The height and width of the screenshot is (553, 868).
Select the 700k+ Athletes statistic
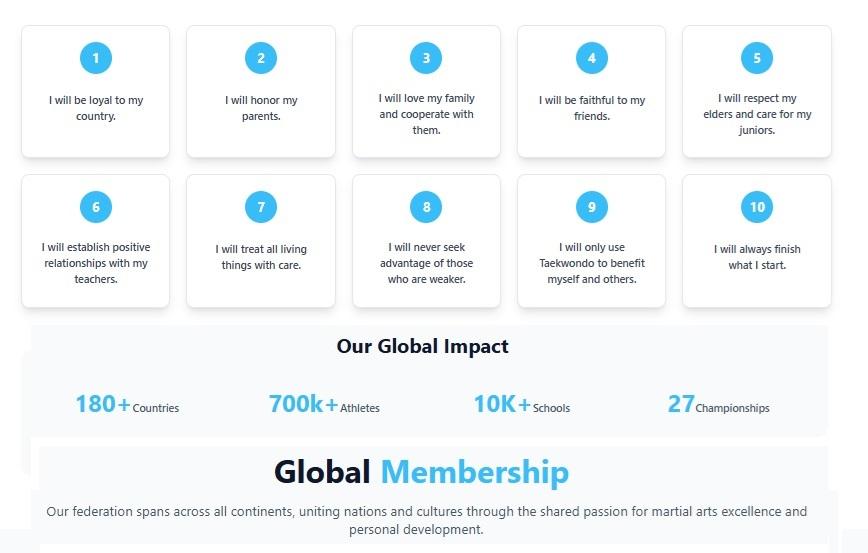click(324, 405)
